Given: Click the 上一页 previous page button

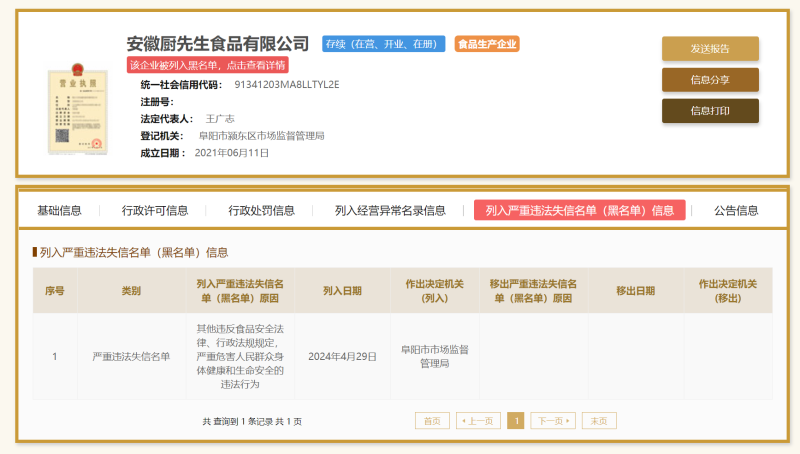Looking at the screenshot, I should (478, 421).
